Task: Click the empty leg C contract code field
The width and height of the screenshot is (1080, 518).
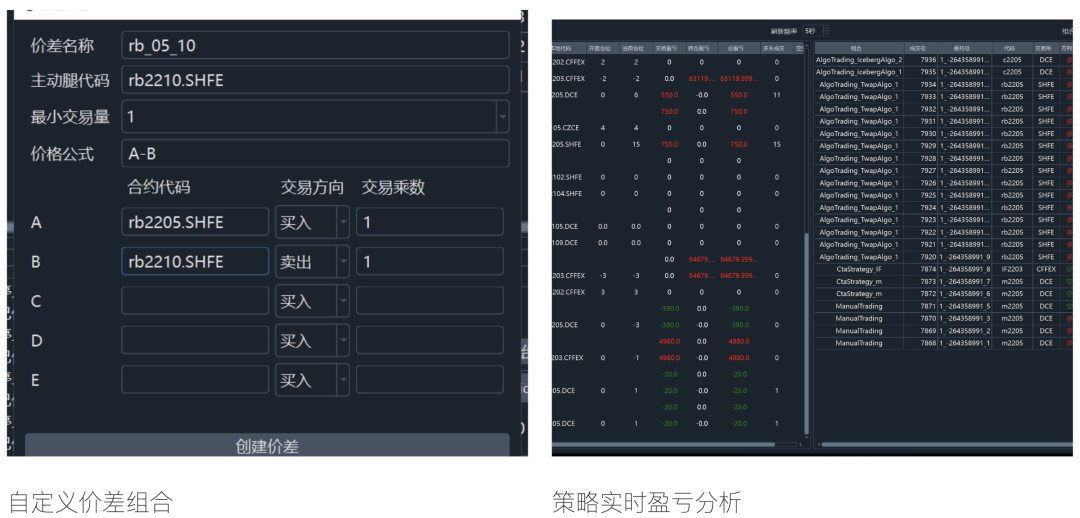Action: tap(196, 301)
